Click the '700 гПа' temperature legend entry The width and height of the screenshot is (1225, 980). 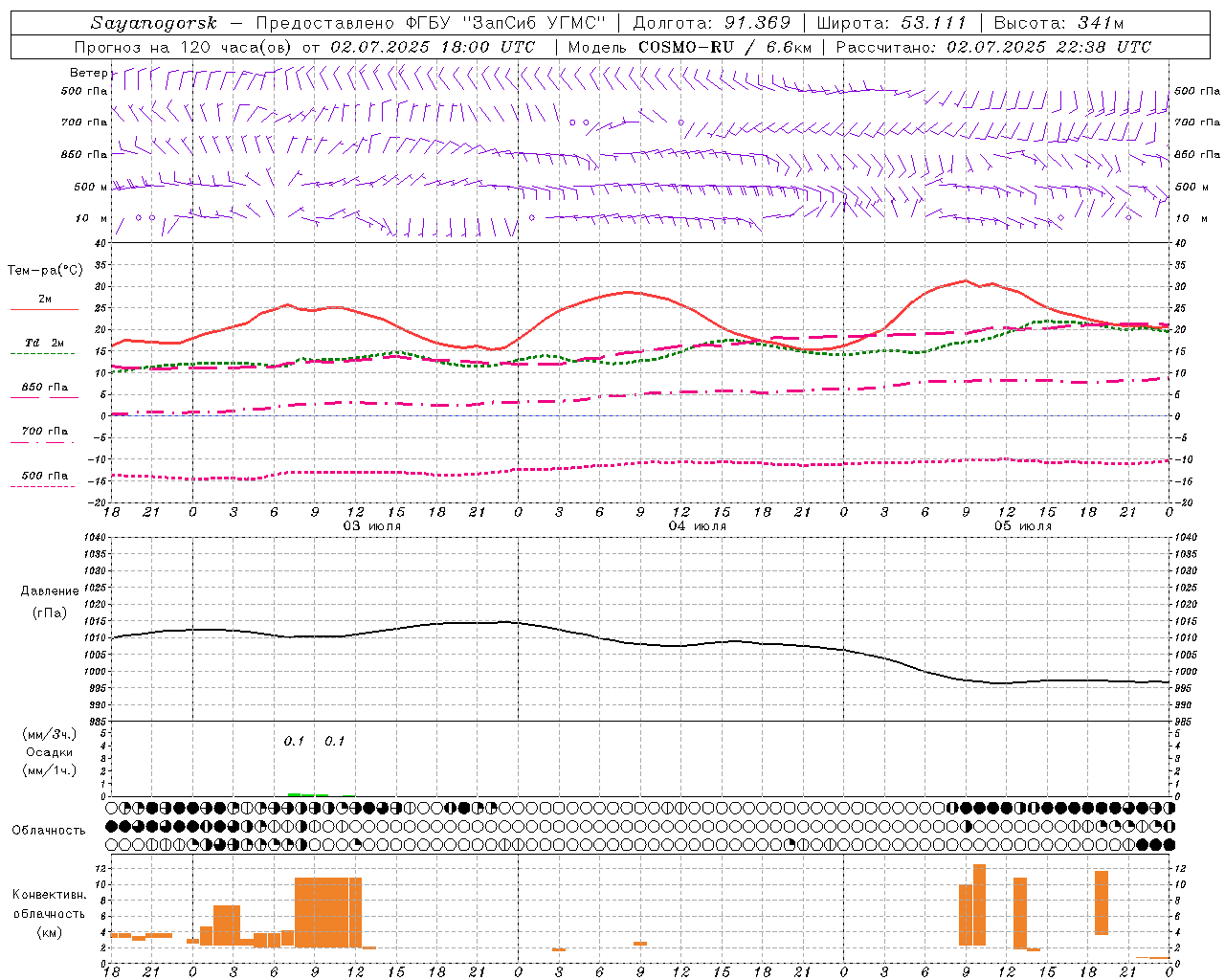coord(45,432)
